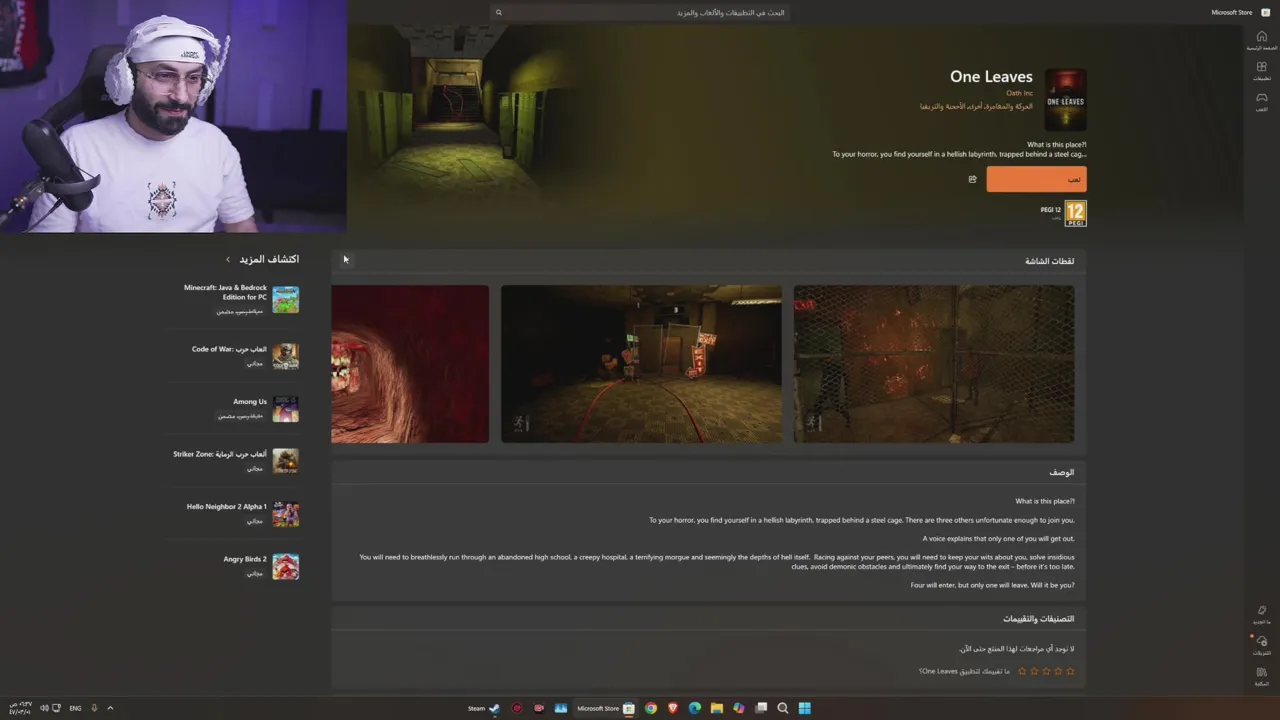The image size is (1280, 720).
Task: Click the Minecraft: Java & Bedrock Edition title
Action: click(225, 292)
